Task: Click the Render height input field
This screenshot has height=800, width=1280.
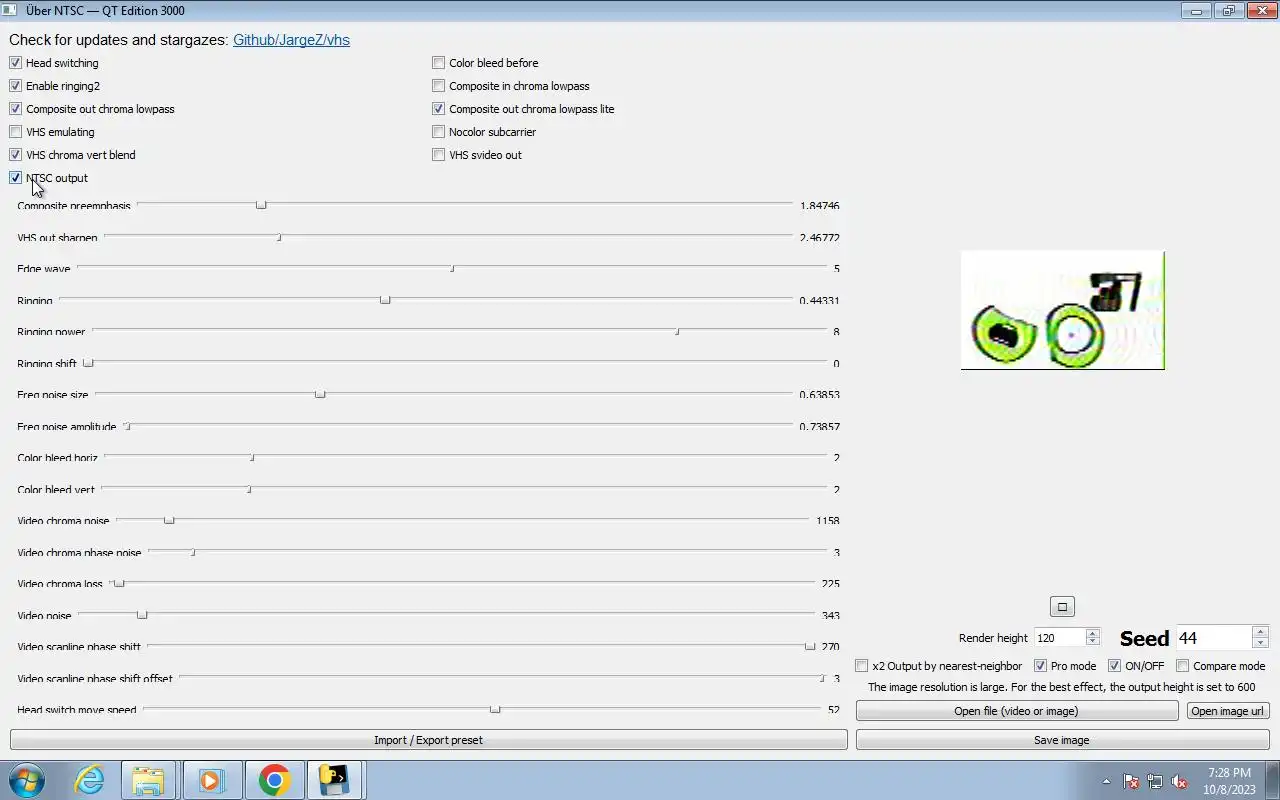Action: coord(1059,638)
